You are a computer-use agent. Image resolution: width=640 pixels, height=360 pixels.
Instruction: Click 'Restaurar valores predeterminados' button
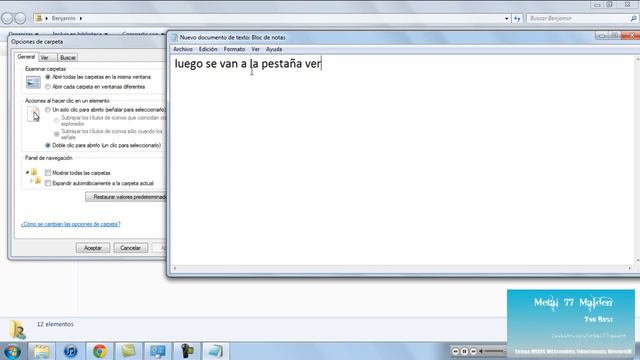(126, 197)
